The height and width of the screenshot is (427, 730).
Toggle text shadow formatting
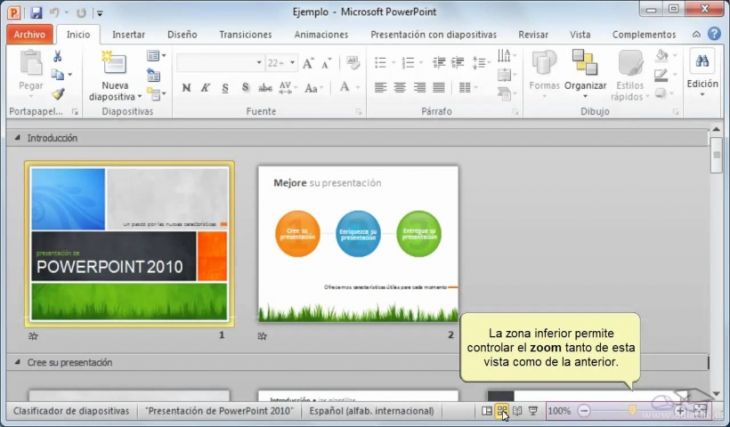point(245,88)
